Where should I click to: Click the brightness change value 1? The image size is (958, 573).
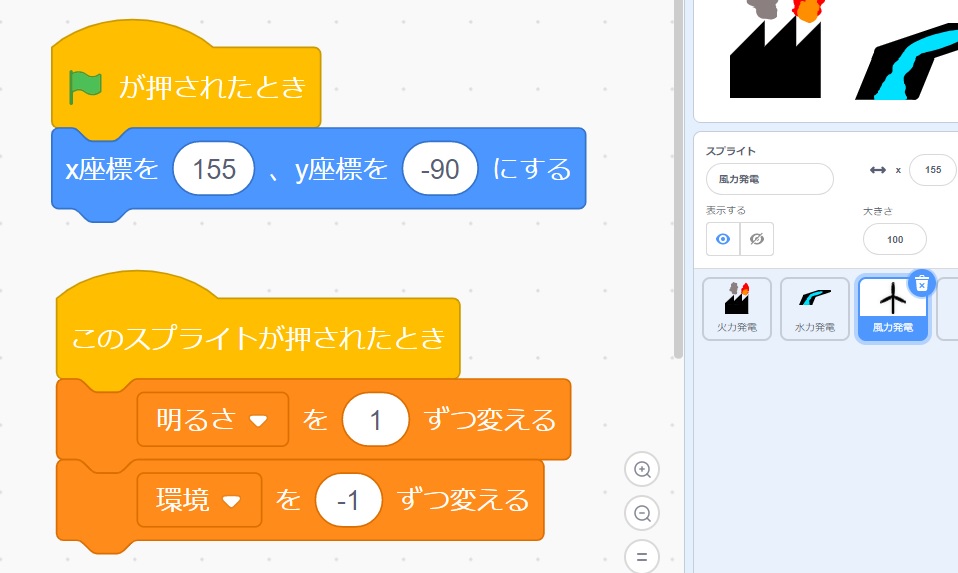(x=376, y=420)
